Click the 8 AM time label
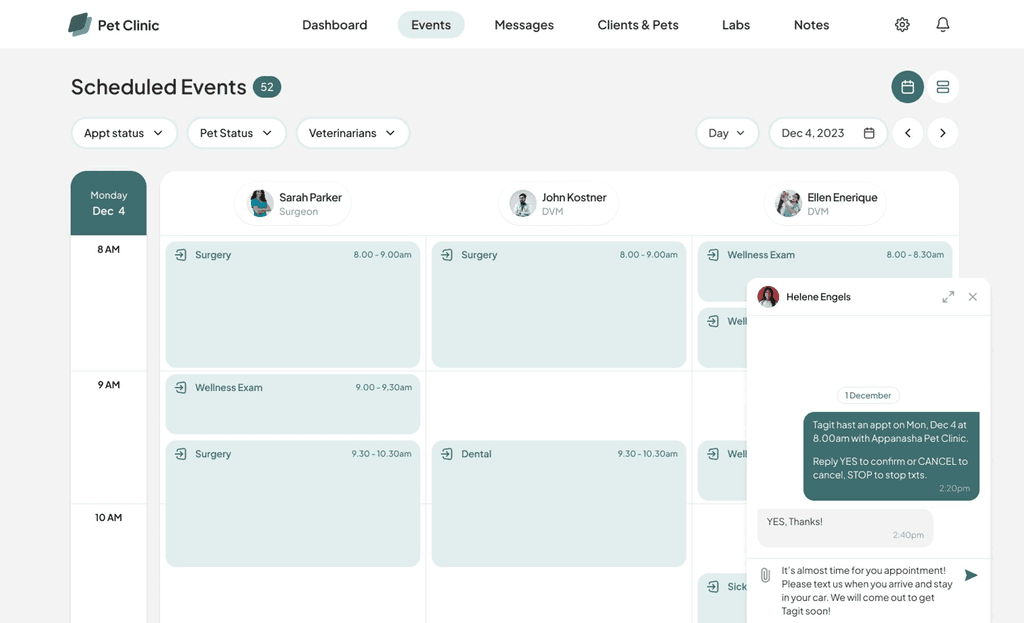 (108, 249)
